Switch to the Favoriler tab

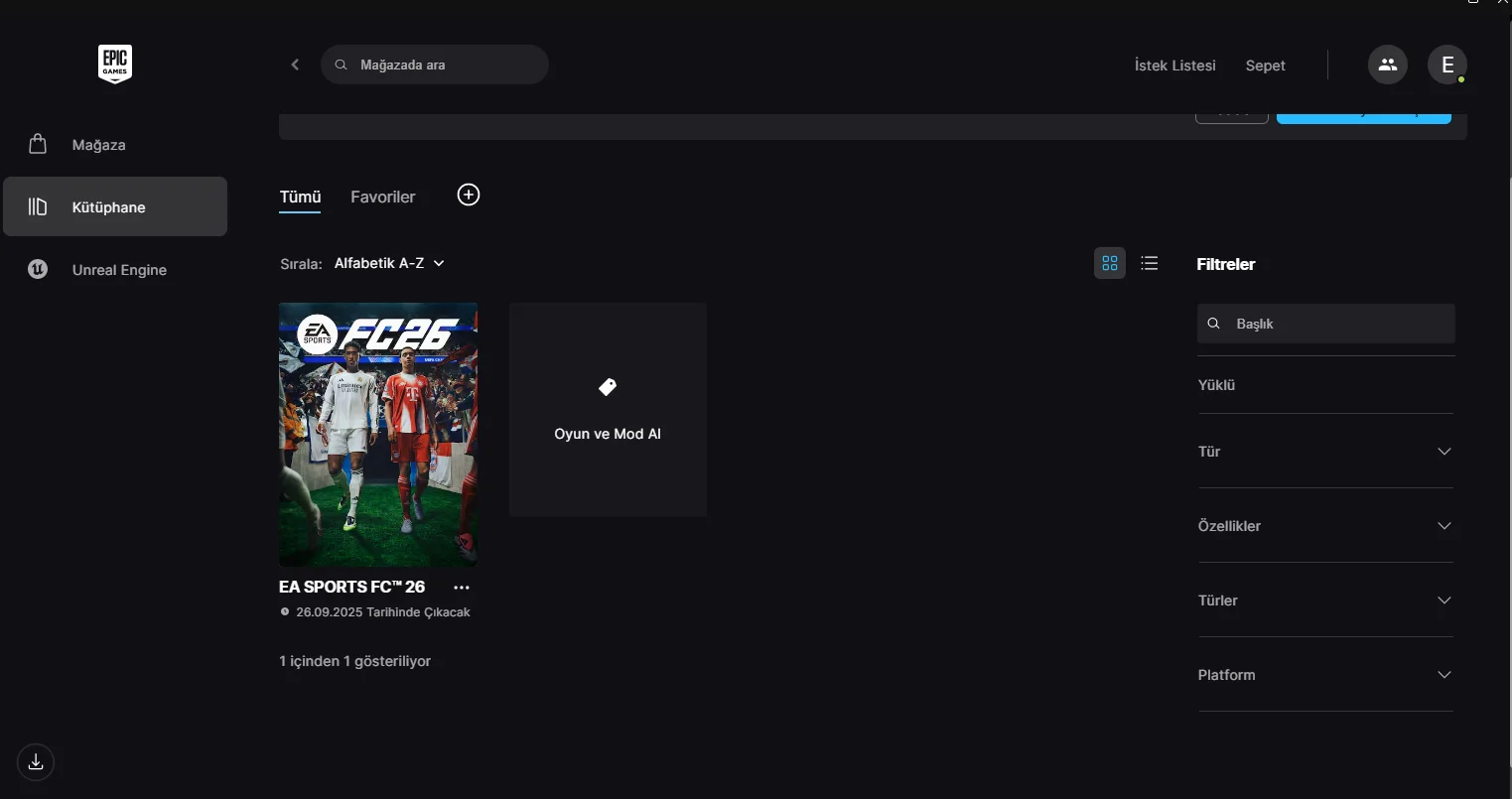[383, 197]
